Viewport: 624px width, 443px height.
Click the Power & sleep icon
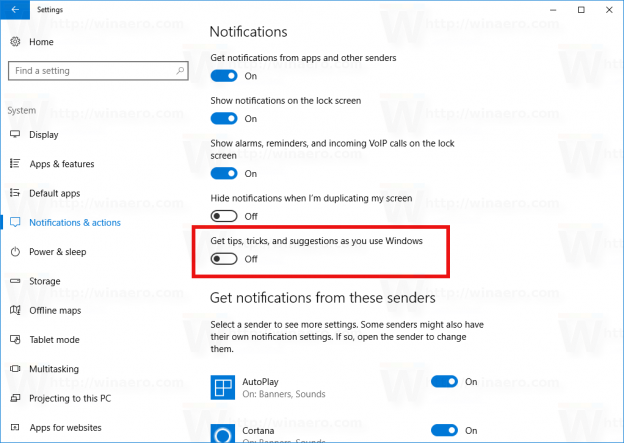[15, 252]
